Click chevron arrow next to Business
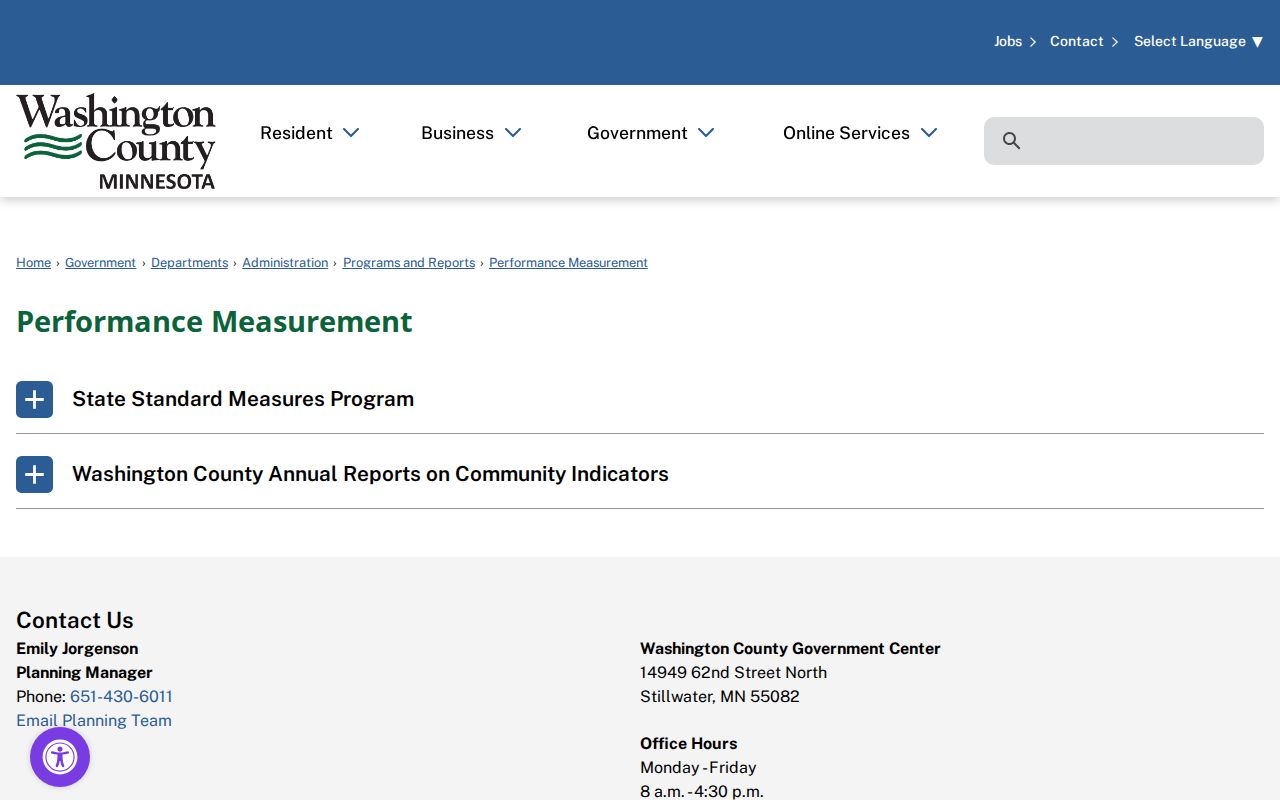 [x=513, y=133]
